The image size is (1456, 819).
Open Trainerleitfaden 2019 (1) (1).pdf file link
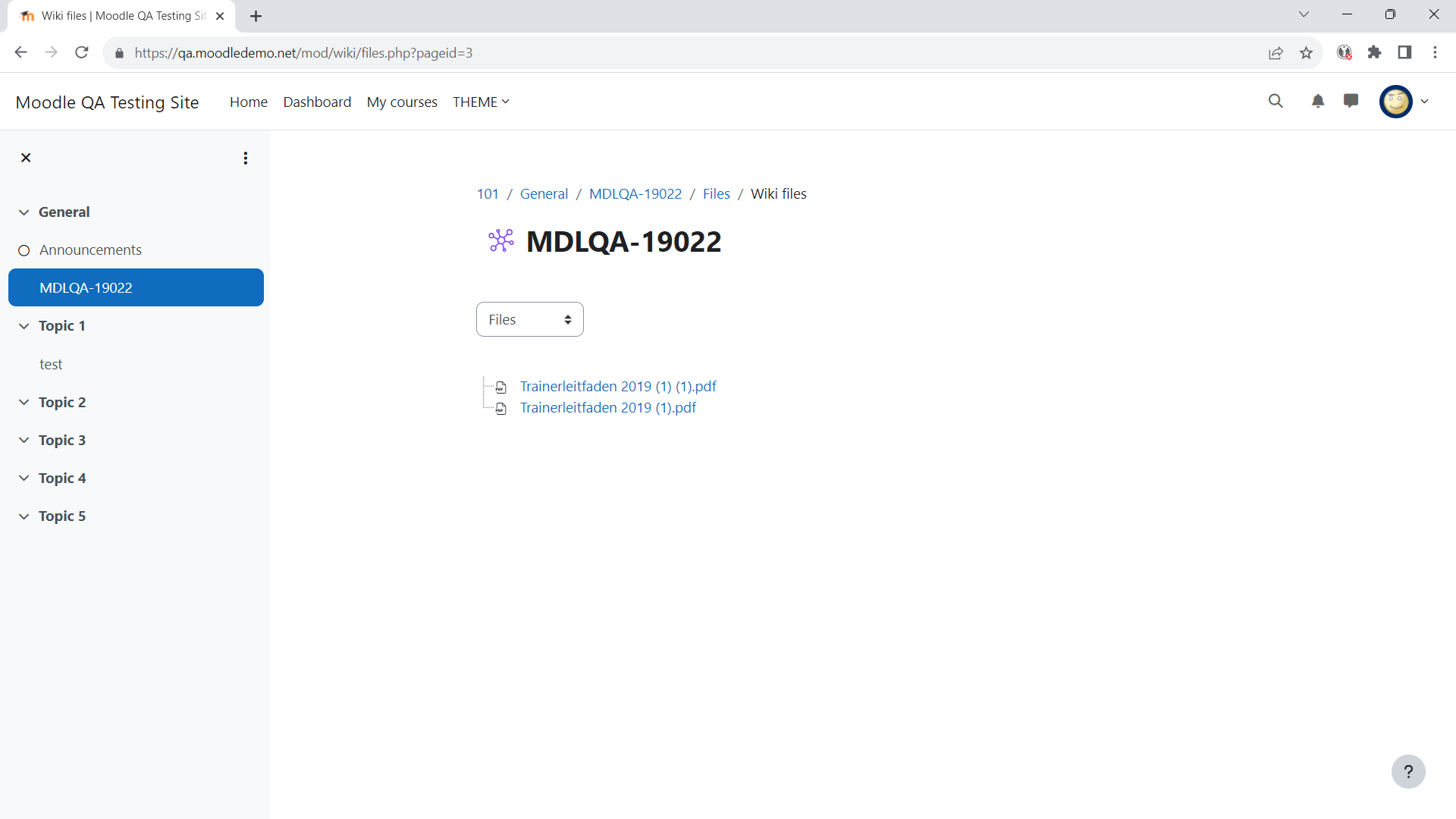618,386
